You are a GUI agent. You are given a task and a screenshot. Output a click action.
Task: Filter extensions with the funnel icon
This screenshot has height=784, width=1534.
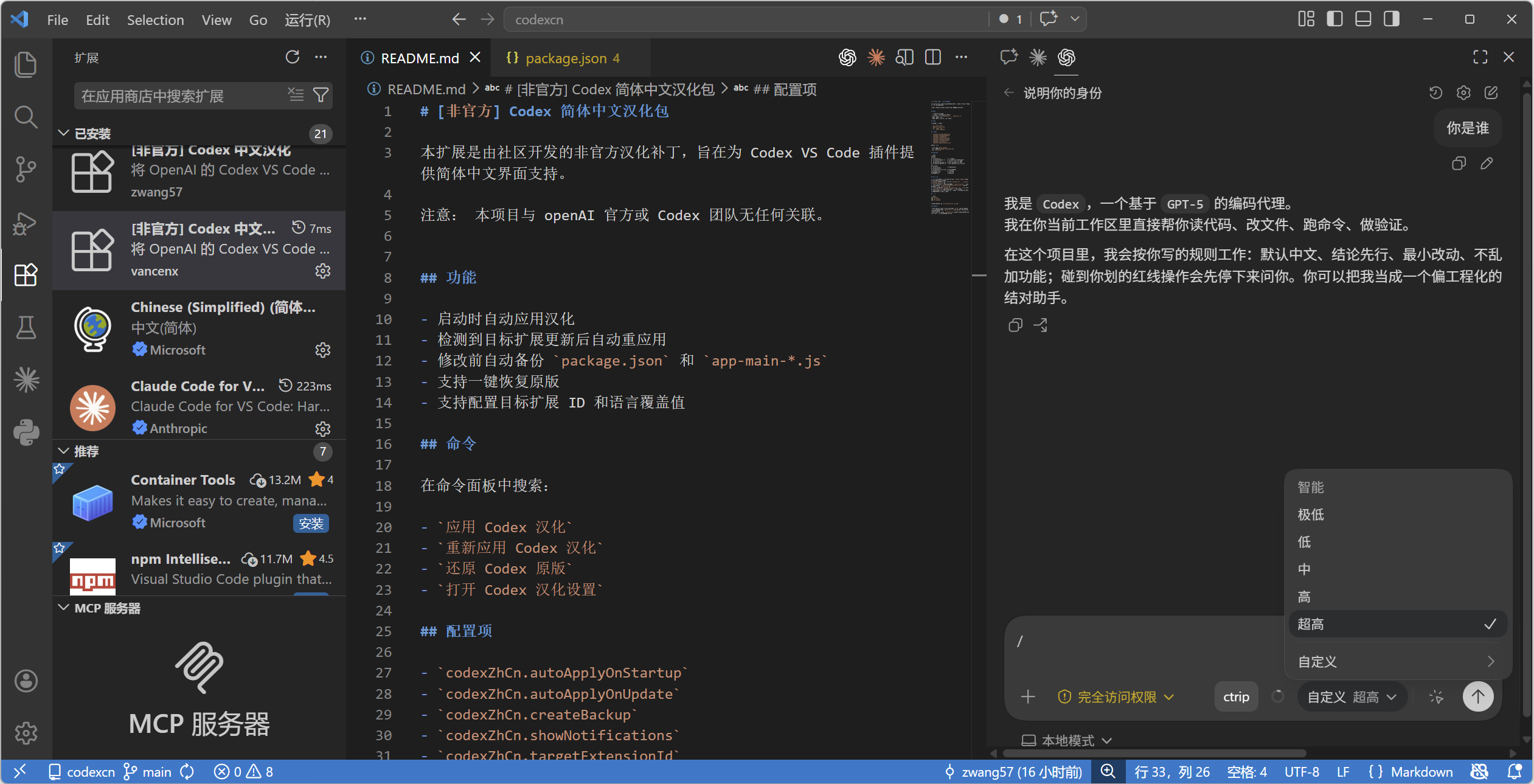pos(321,95)
